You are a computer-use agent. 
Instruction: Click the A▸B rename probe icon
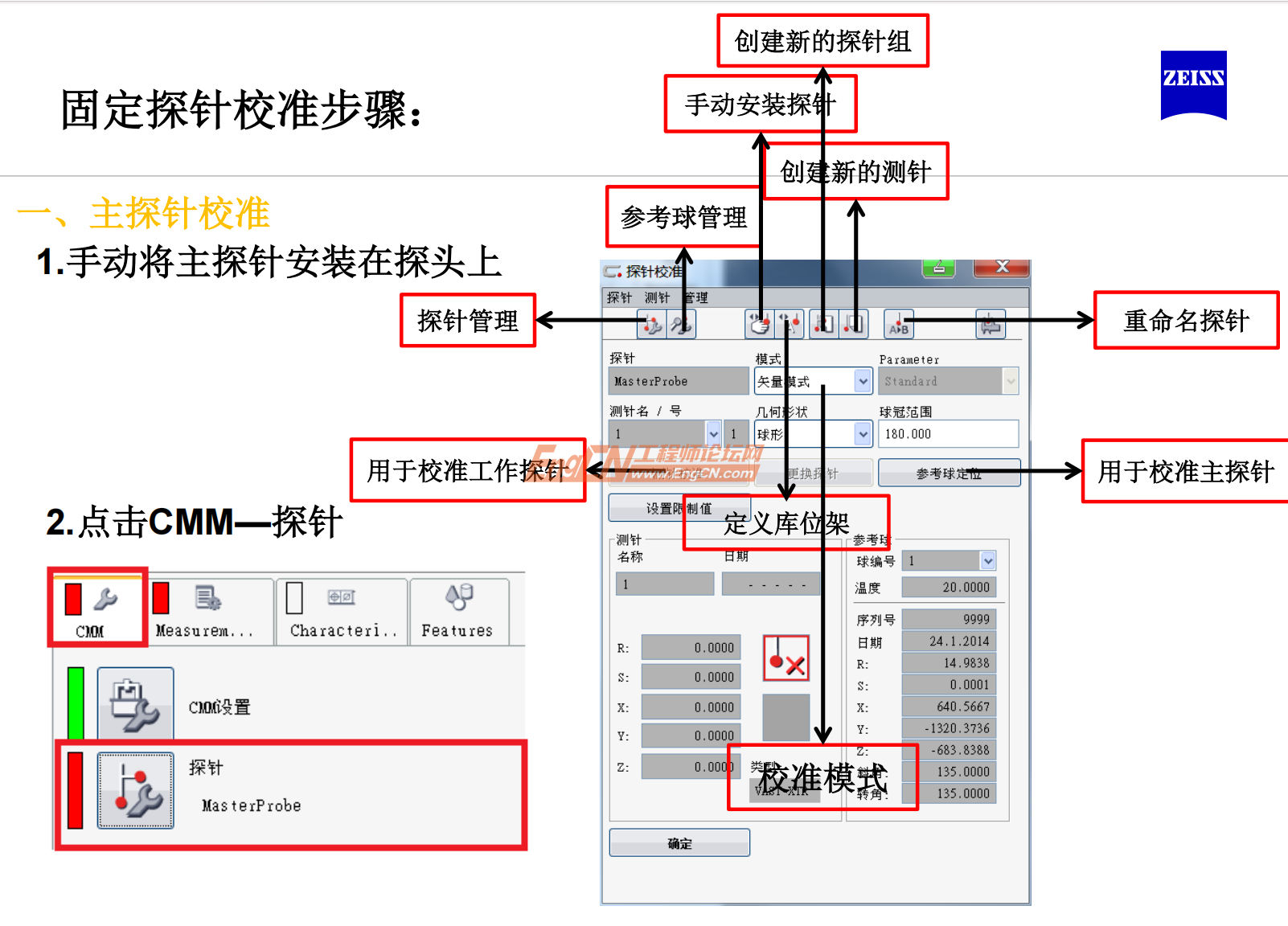point(898,325)
